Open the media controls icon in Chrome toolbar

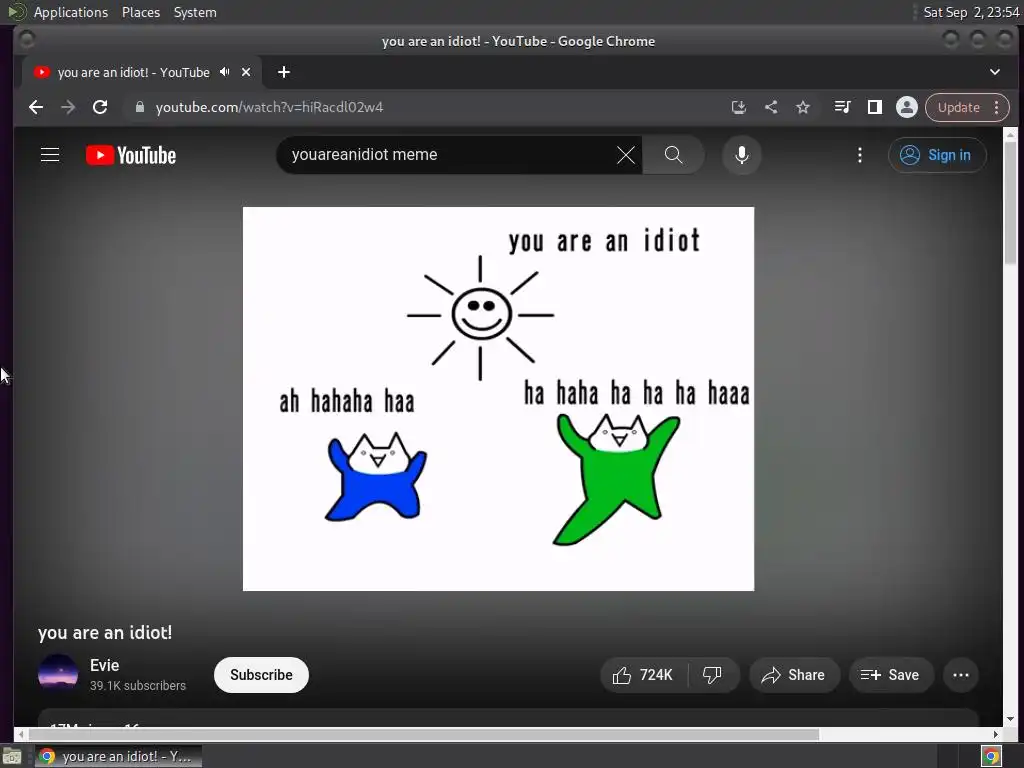click(842, 107)
